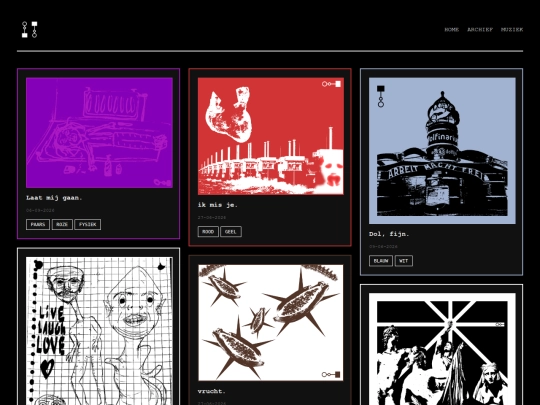The width and height of the screenshot is (540, 405).
Task: Click the date under 'ik mis je.'
Action: point(212,218)
